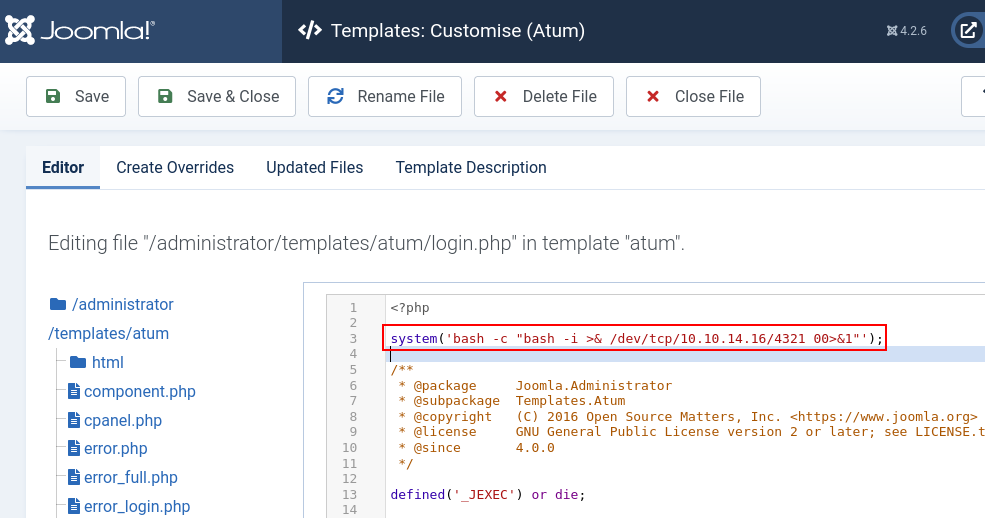Click the refresh arrows icon on Rename File
The width and height of the screenshot is (985, 518).
coord(335,96)
